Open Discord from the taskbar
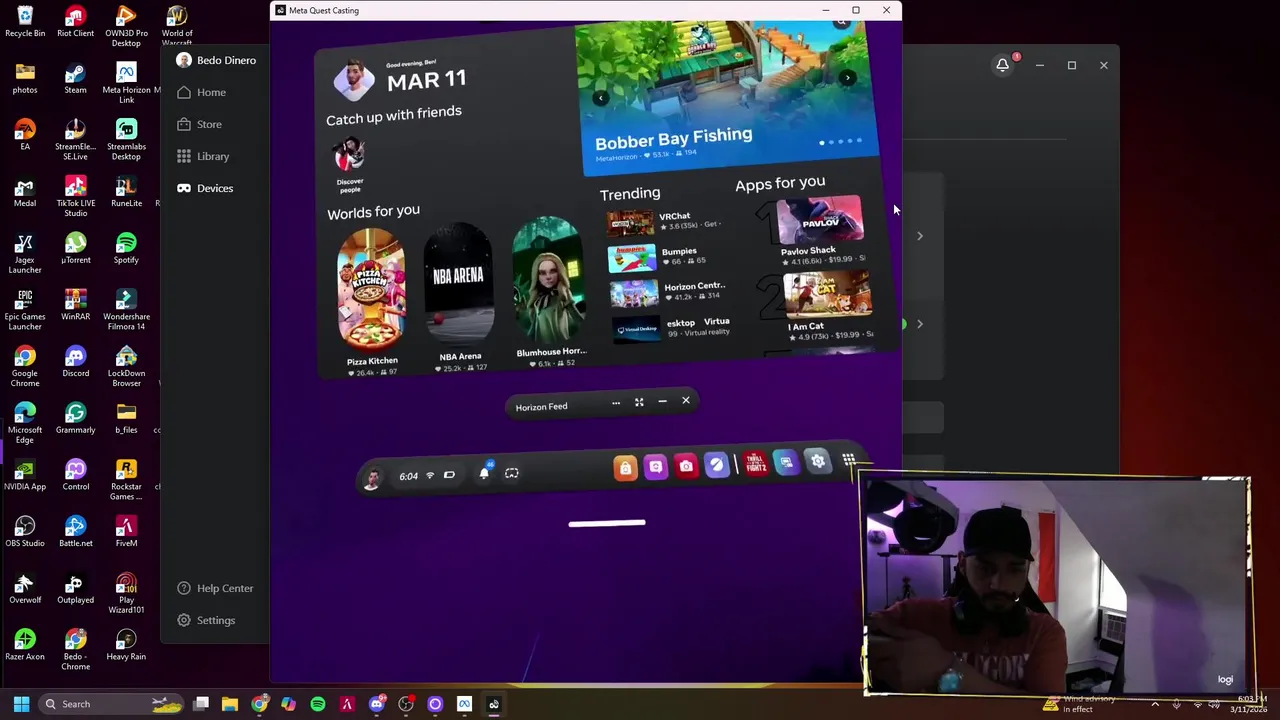 (x=376, y=704)
